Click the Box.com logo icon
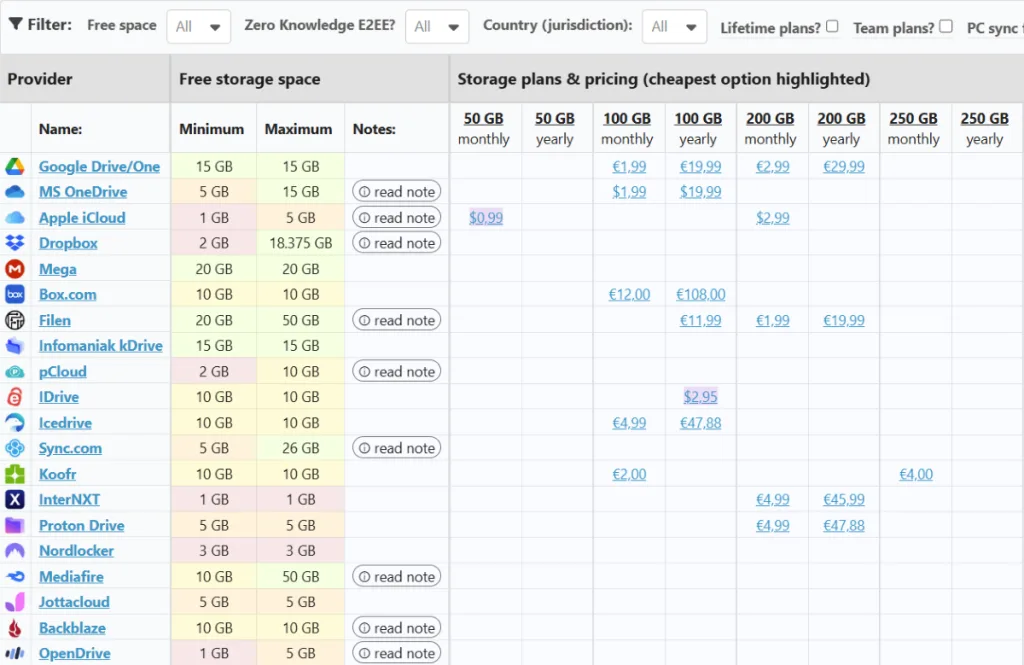 pos(15,295)
